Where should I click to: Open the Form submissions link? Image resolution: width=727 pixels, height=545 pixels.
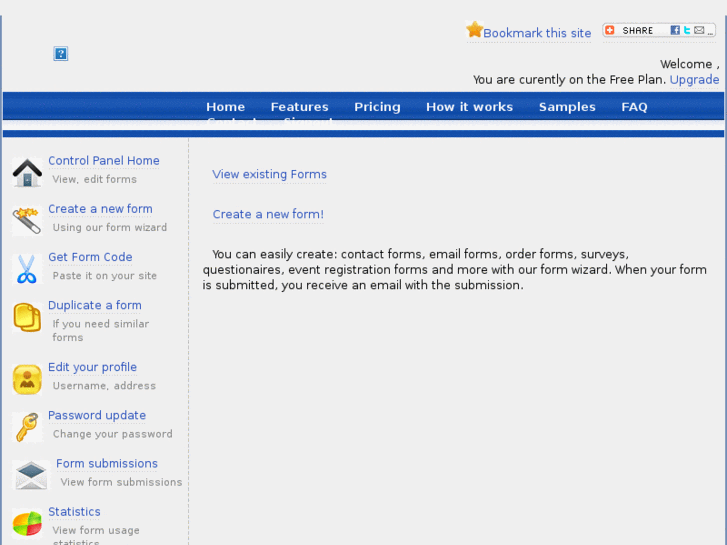pos(107,463)
